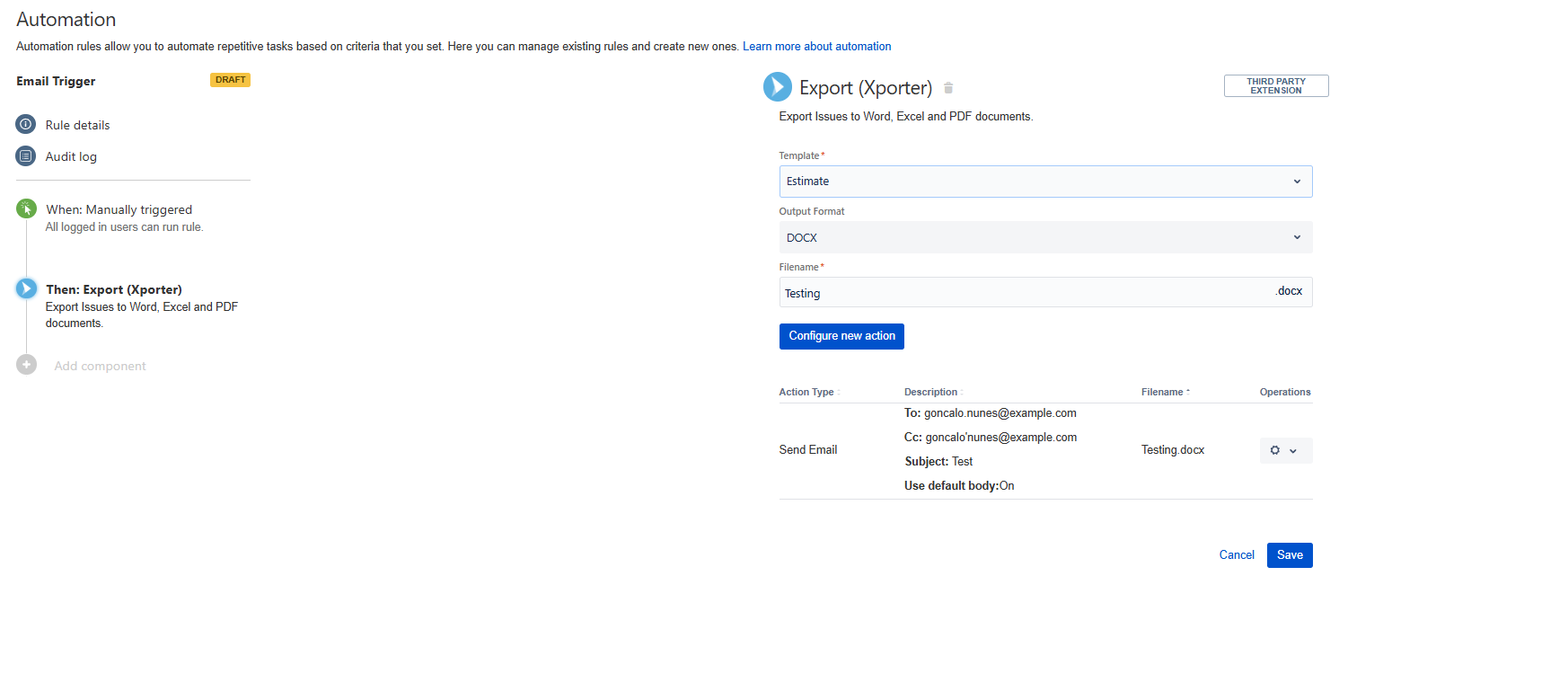
Task: Open Audit log section
Action: click(71, 156)
